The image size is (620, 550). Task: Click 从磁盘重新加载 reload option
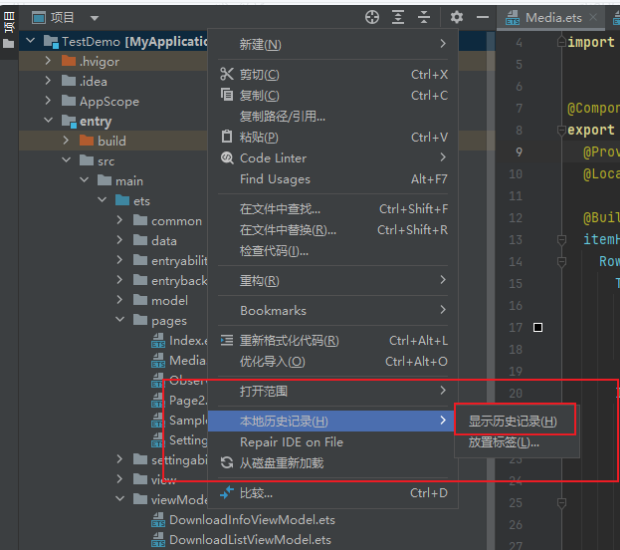tap(281, 463)
